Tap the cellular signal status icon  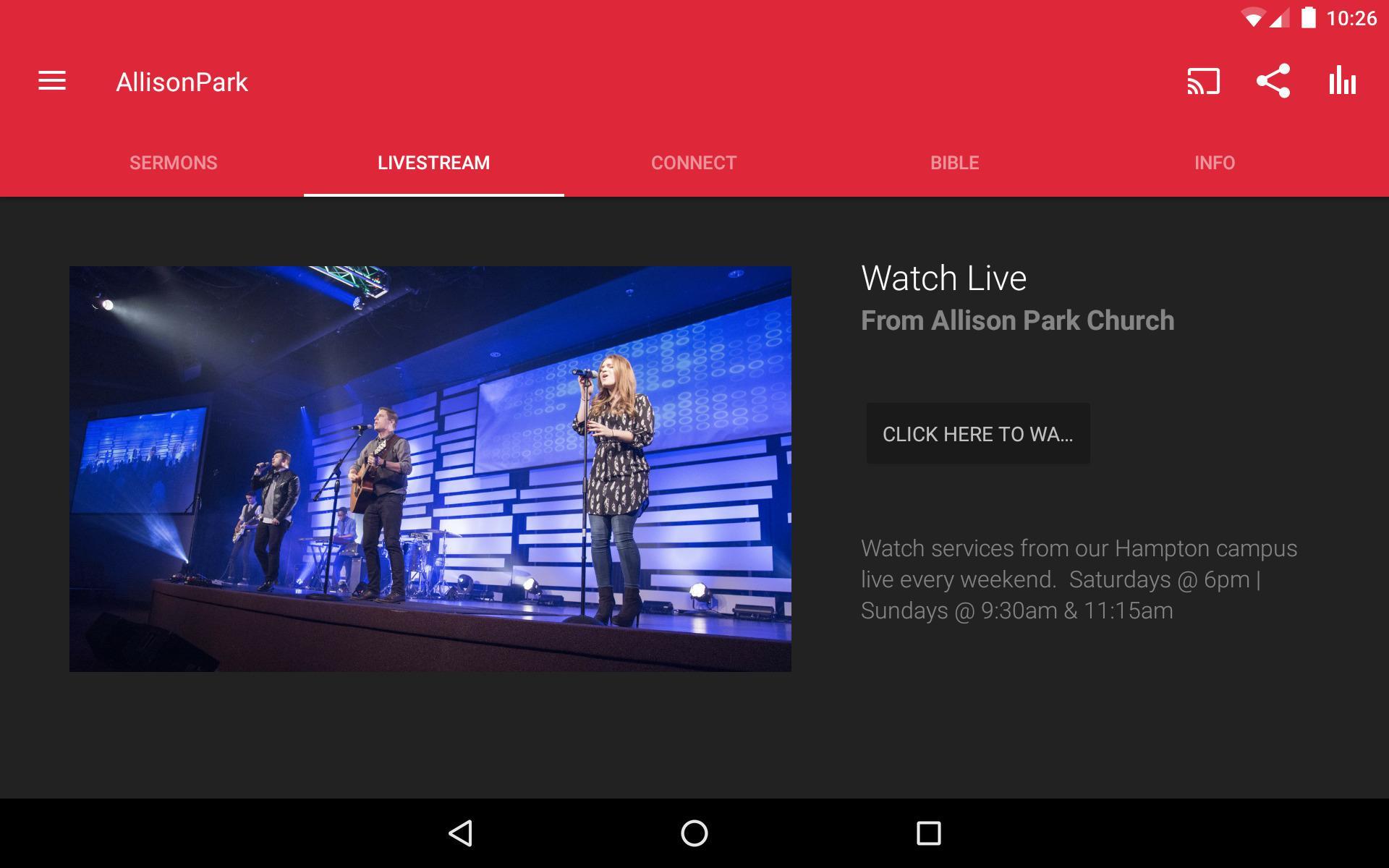pos(1279,18)
